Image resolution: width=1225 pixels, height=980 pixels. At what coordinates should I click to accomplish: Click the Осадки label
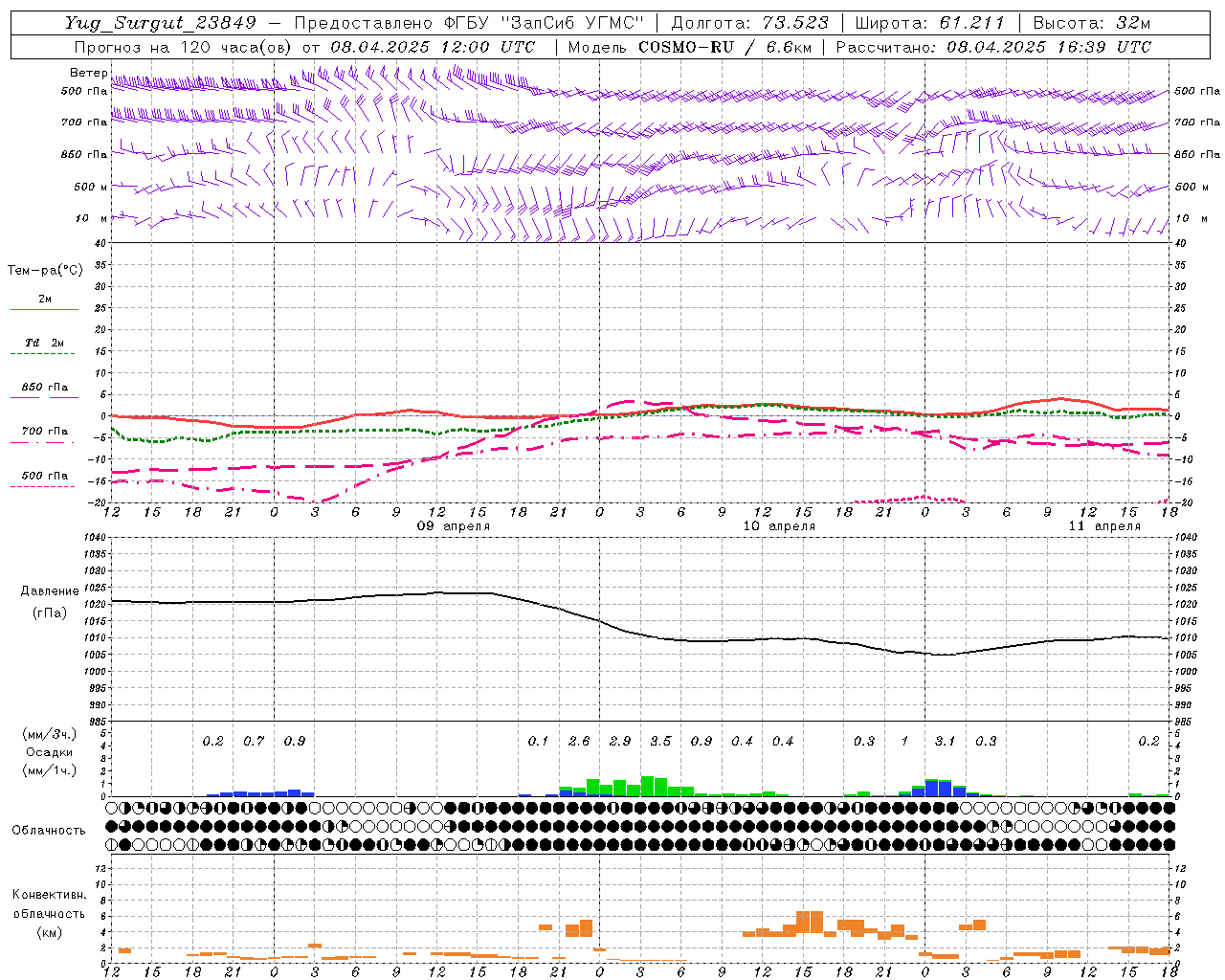(x=48, y=752)
